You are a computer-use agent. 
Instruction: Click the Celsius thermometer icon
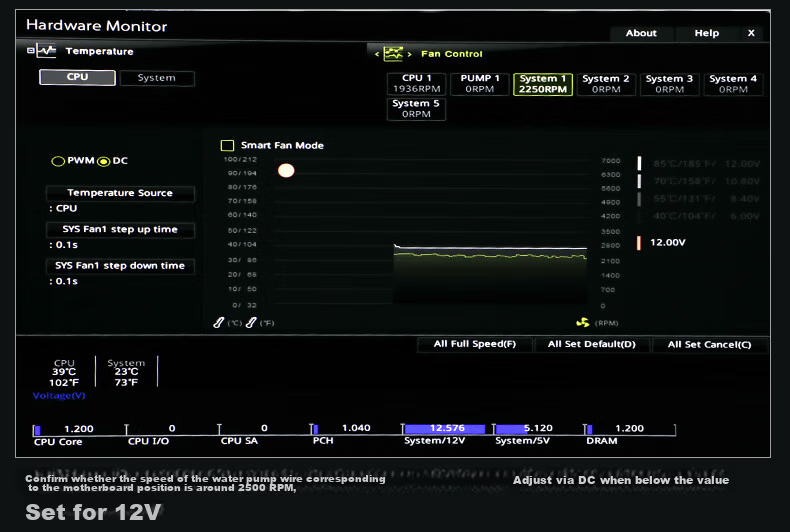point(219,322)
